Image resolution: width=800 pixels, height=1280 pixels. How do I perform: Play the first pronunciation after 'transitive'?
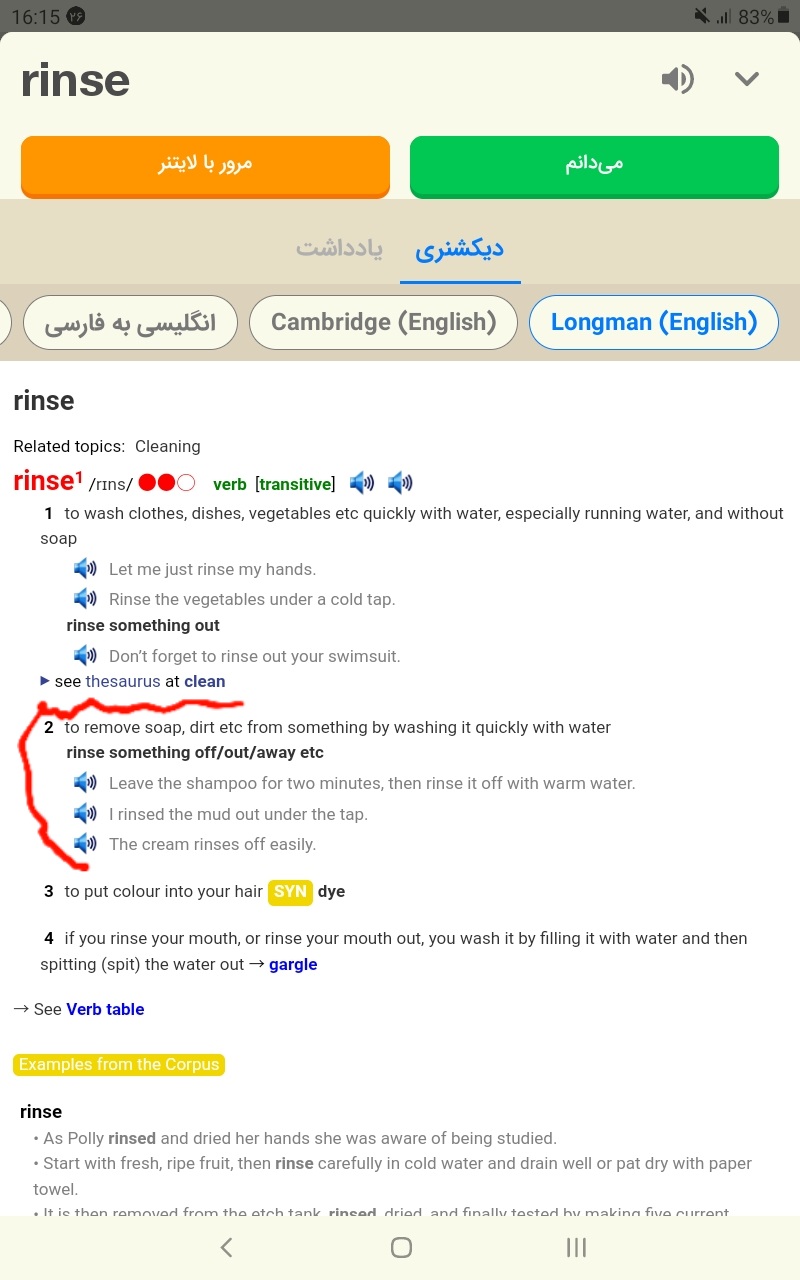pyautogui.click(x=362, y=484)
